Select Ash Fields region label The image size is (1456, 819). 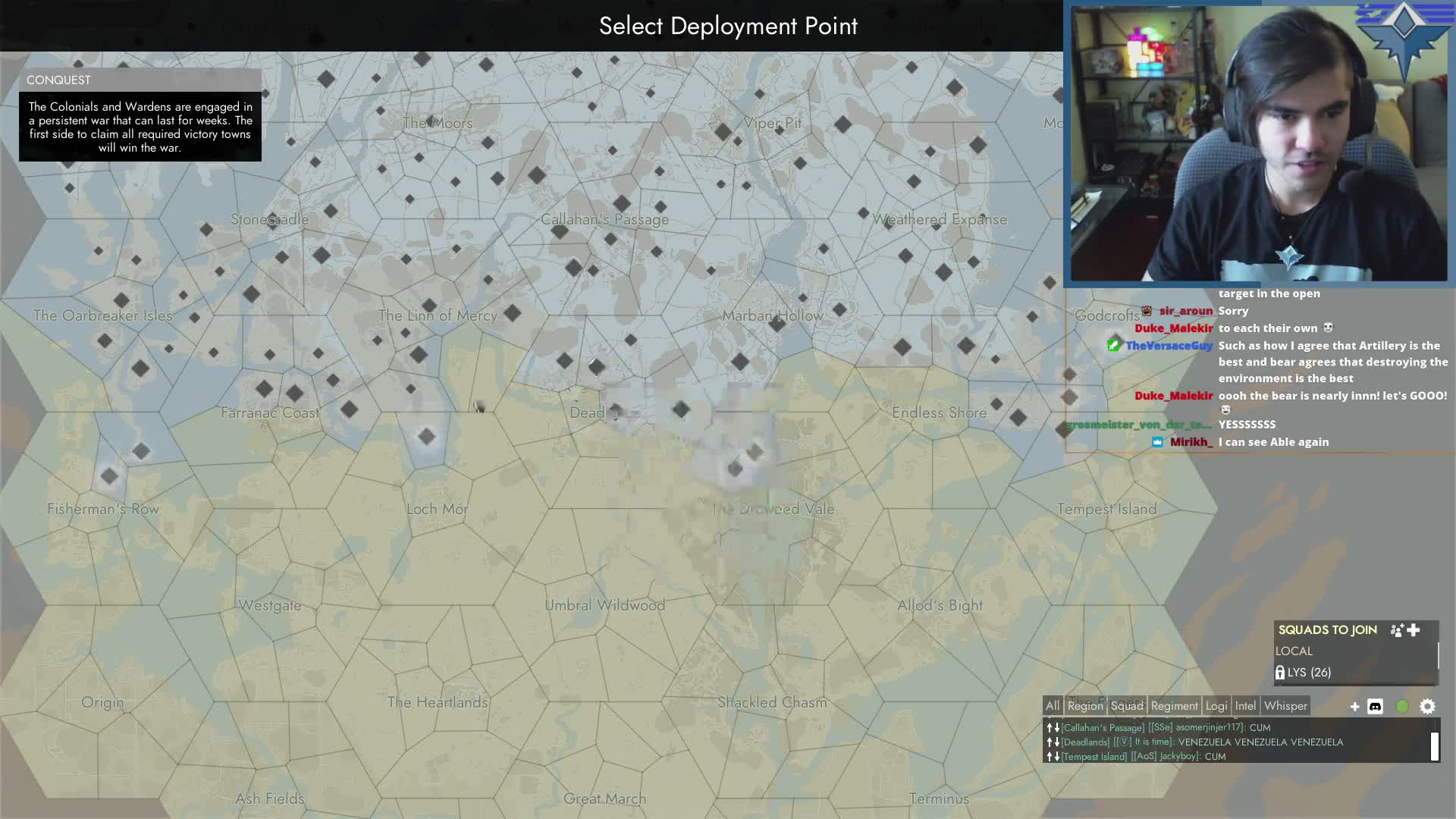[x=270, y=799]
